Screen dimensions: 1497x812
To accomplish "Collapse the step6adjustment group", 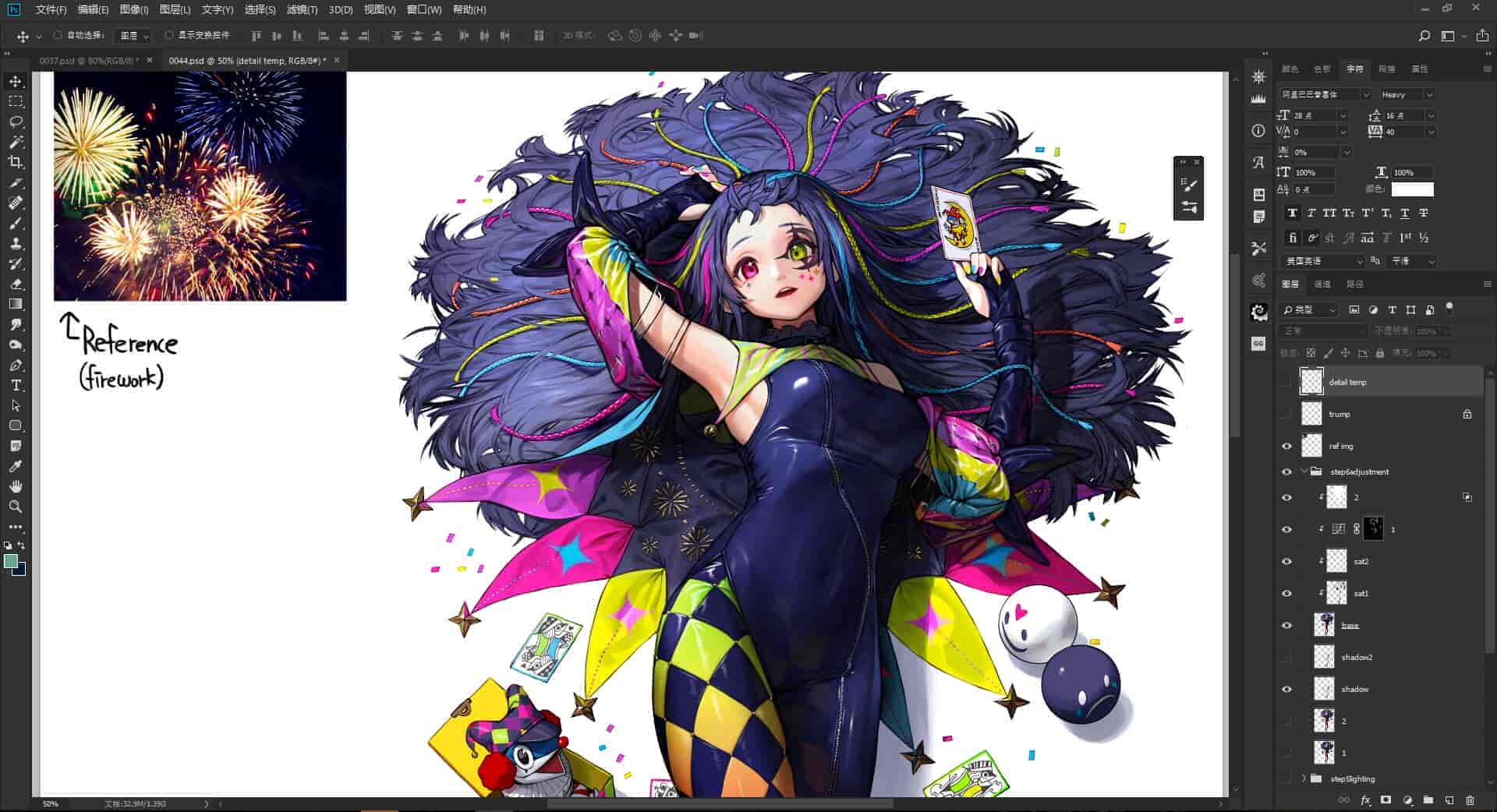I will 1304,471.
